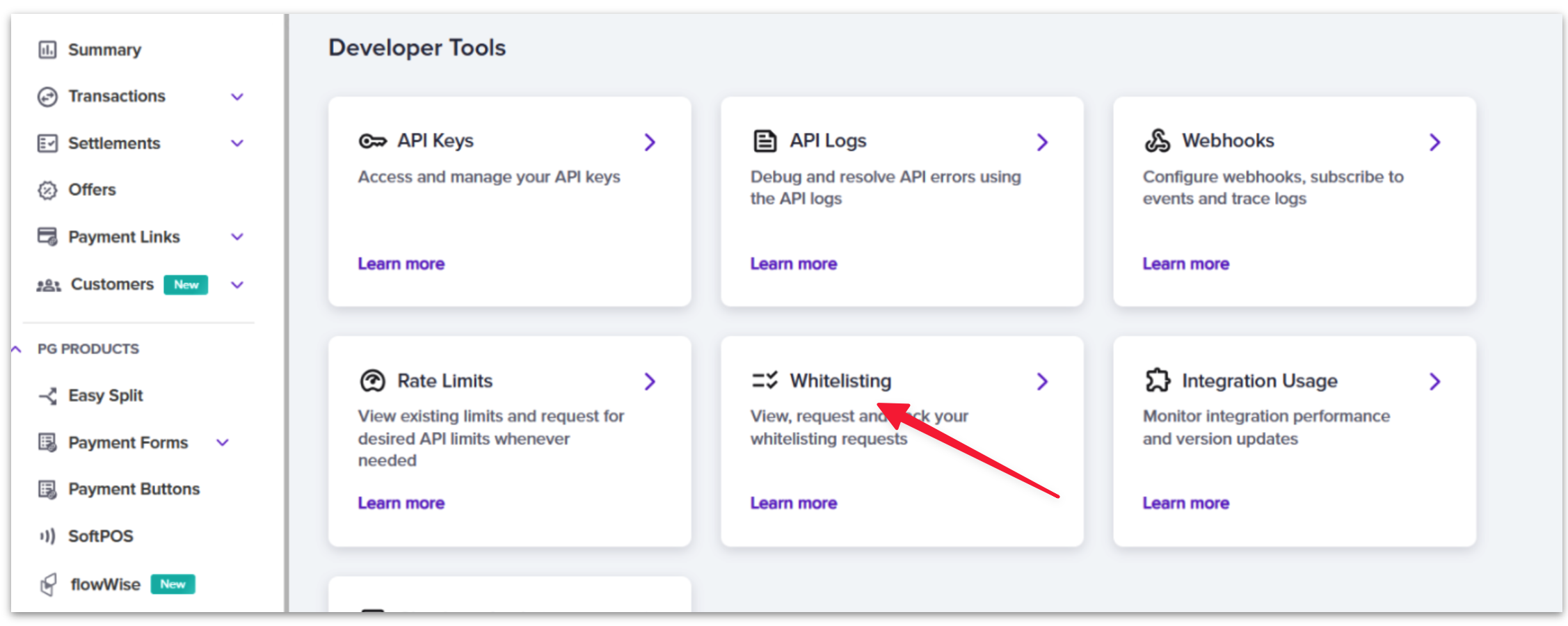Click the Summary sidebar icon

click(x=47, y=50)
